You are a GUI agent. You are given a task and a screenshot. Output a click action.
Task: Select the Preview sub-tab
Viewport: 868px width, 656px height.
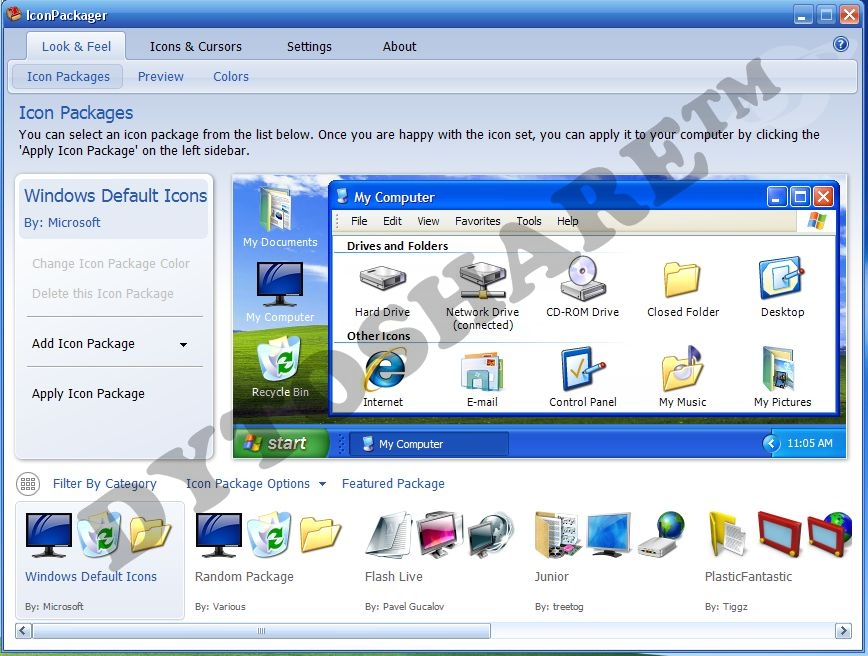[161, 76]
